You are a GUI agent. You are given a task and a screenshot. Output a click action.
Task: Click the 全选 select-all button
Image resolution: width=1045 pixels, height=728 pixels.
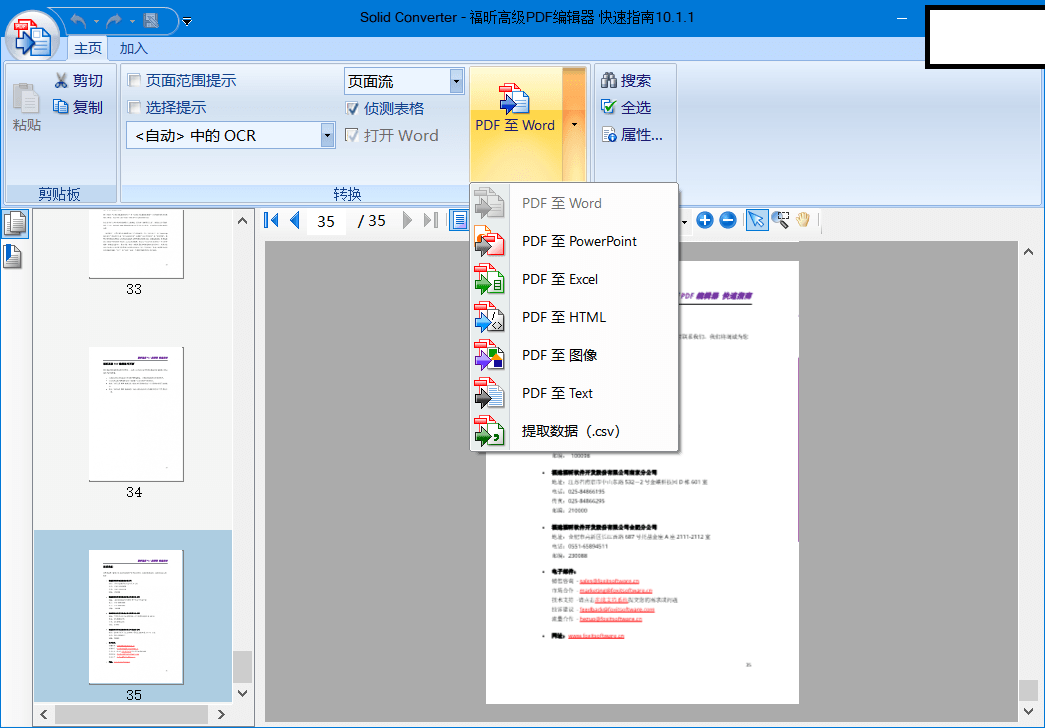coord(626,107)
